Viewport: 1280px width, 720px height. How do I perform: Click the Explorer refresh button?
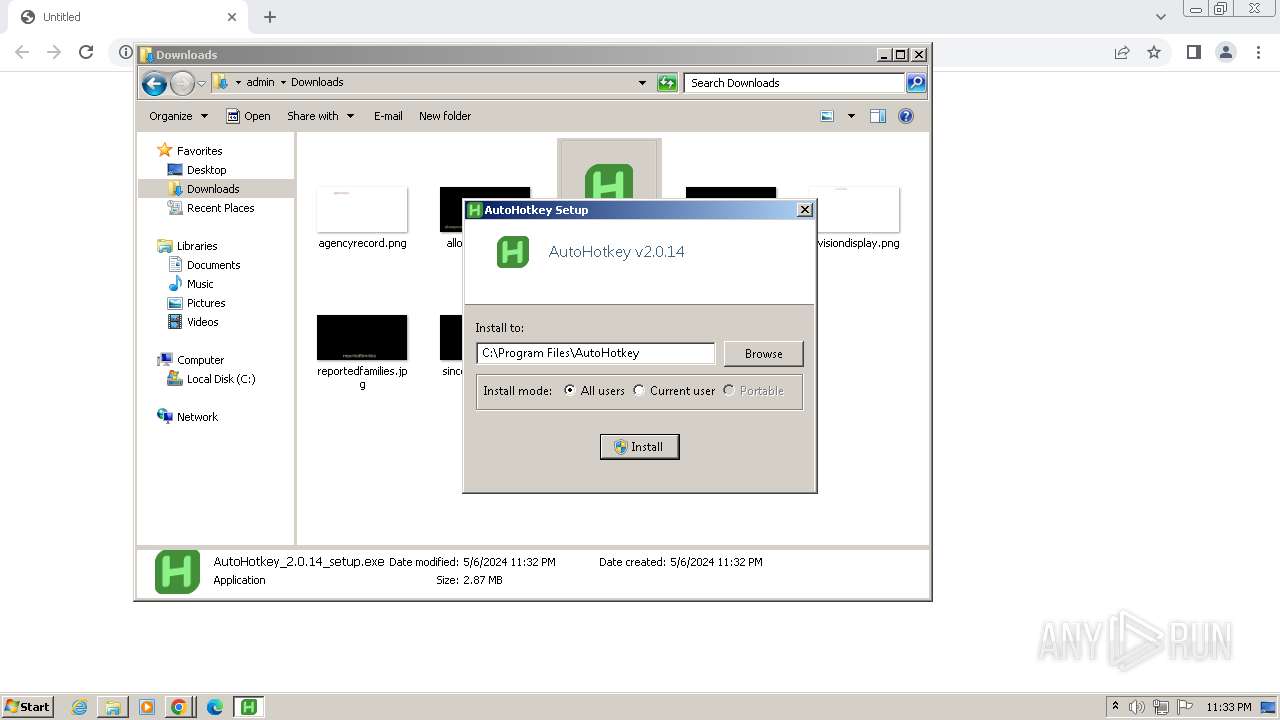pos(667,83)
